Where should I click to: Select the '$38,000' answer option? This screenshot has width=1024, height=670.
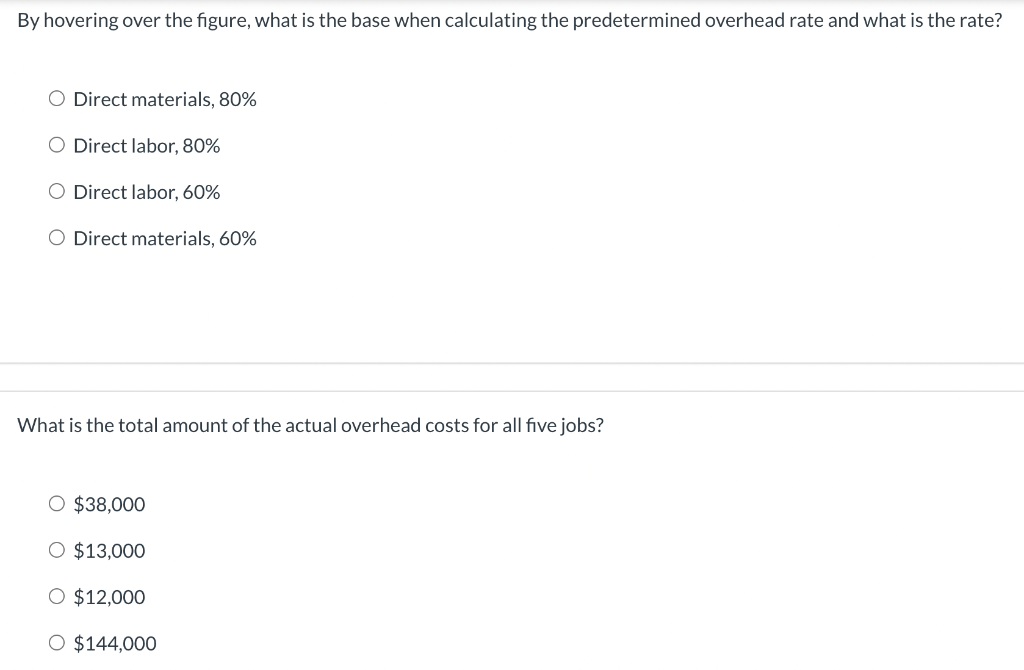pos(57,503)
